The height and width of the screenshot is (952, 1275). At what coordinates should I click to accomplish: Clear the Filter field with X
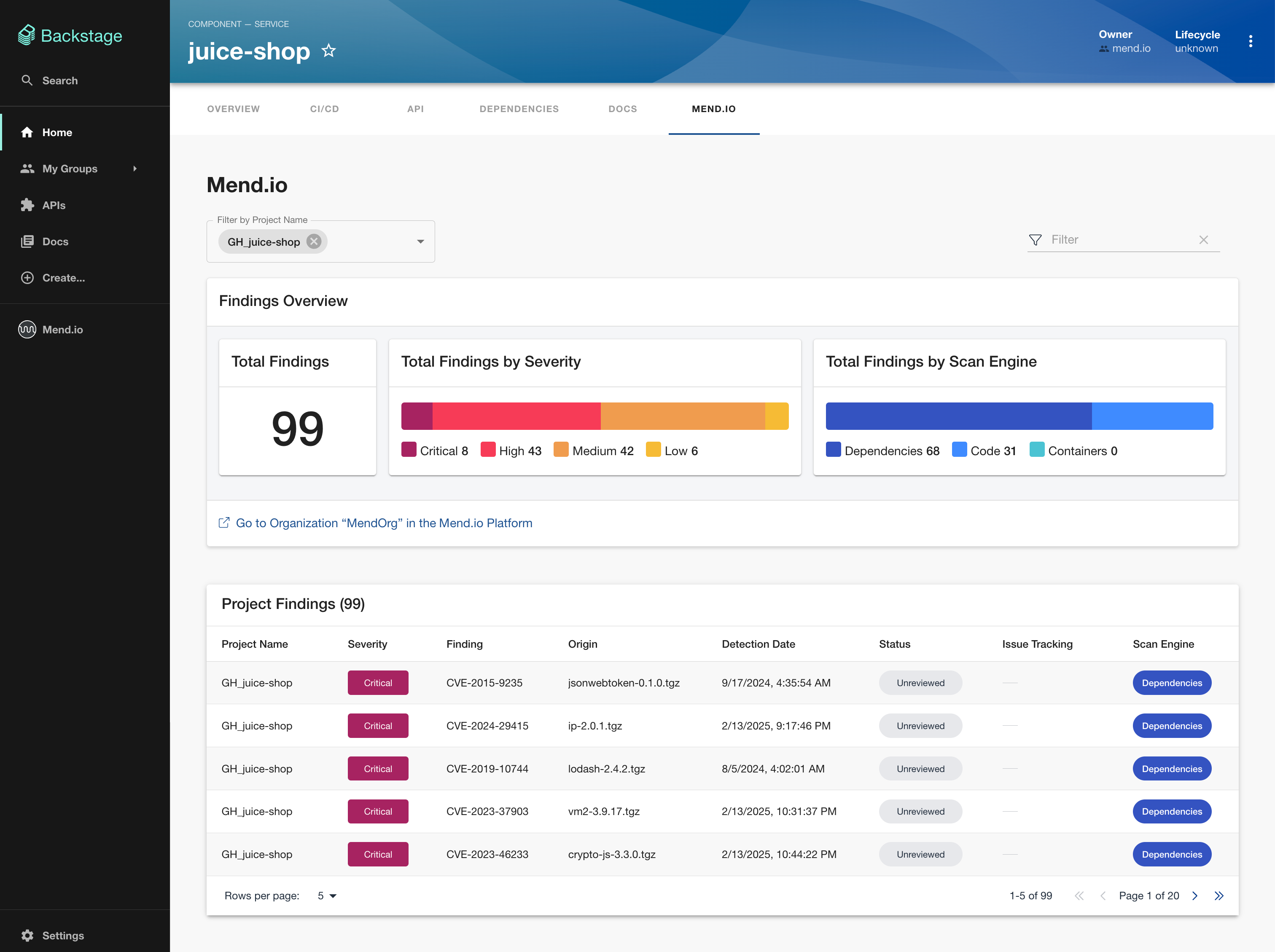(1203, 240)
